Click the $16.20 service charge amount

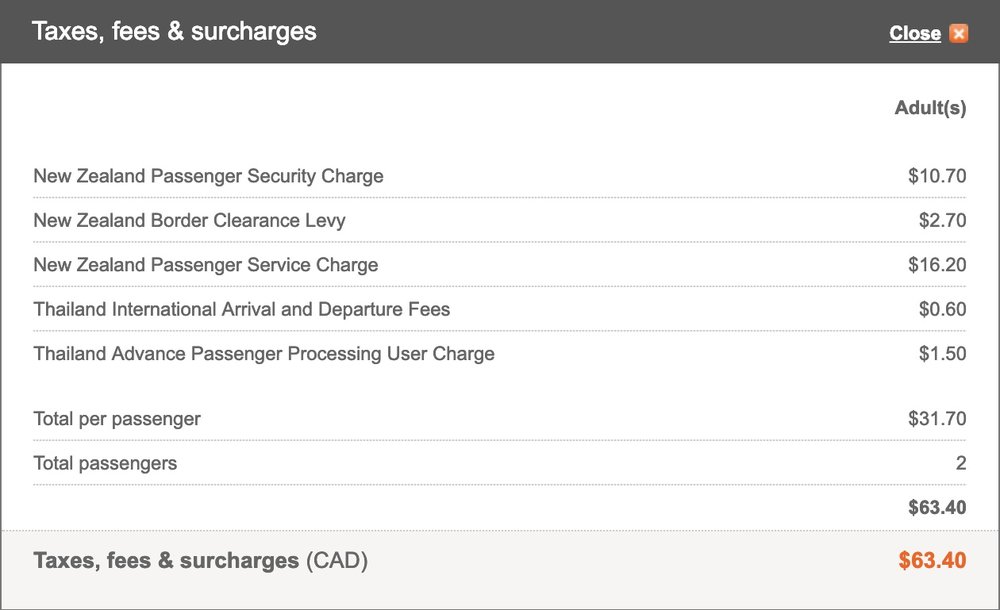click(x=937, y=265)
